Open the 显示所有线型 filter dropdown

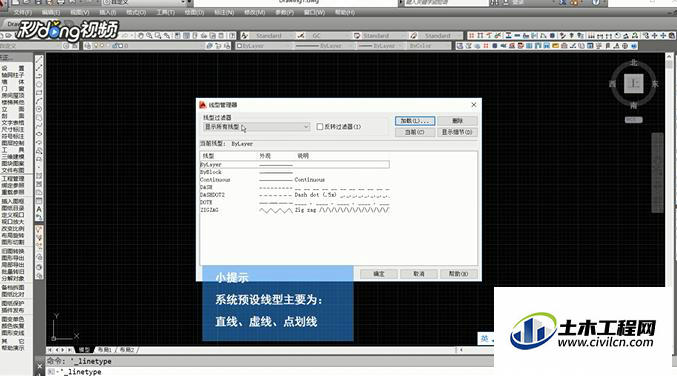pos(256,127)
